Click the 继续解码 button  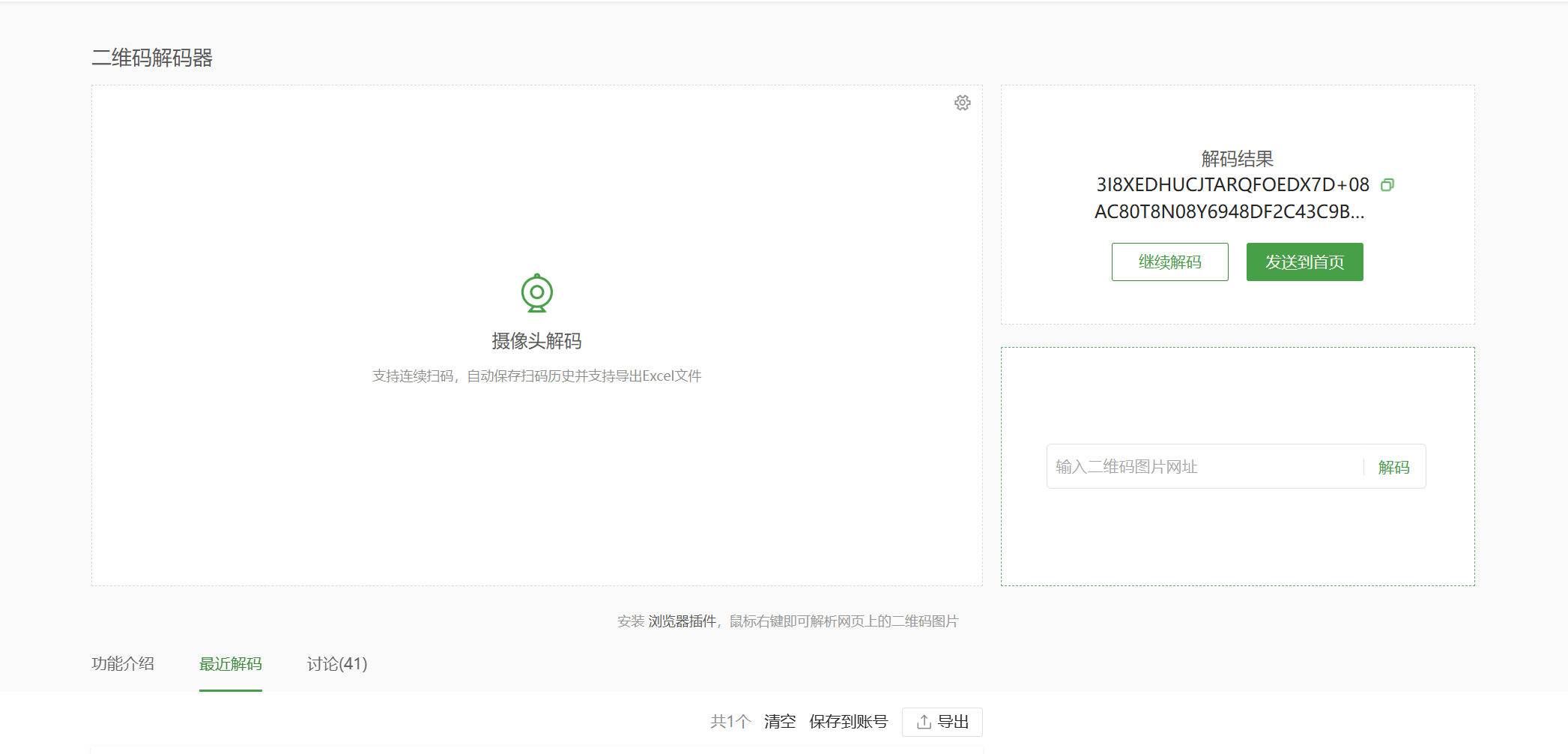pos(1169,262)
